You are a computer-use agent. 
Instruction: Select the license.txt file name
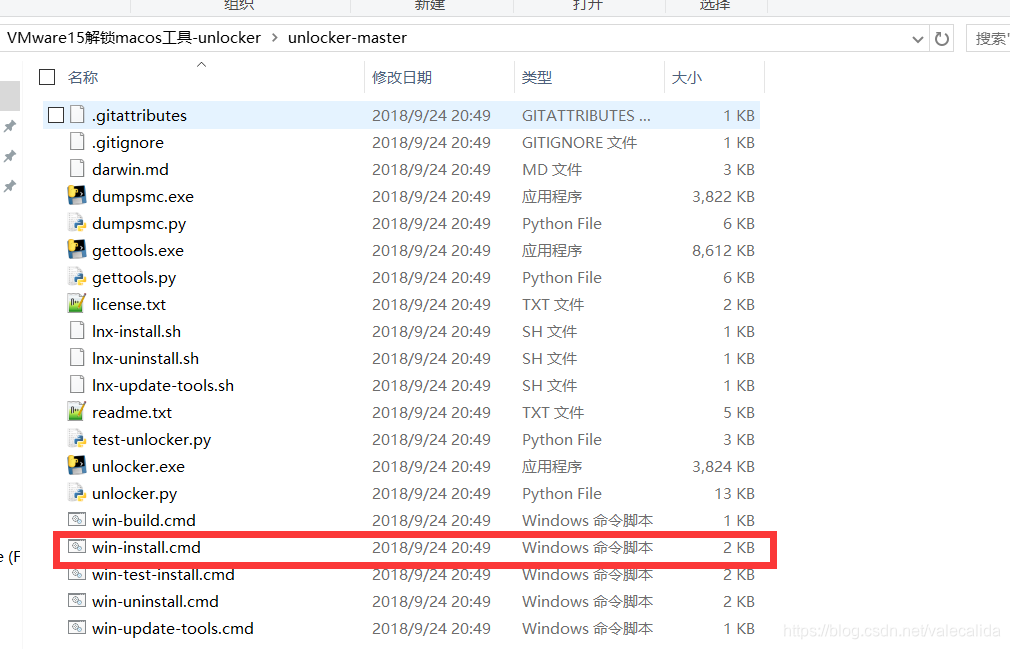(x=129, y=304)
